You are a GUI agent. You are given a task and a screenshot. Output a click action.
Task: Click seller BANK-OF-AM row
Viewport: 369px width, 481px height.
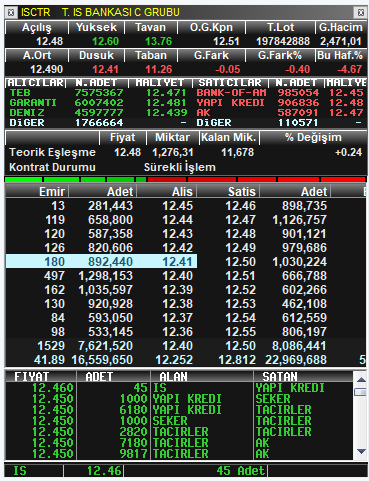coord(280,93)
